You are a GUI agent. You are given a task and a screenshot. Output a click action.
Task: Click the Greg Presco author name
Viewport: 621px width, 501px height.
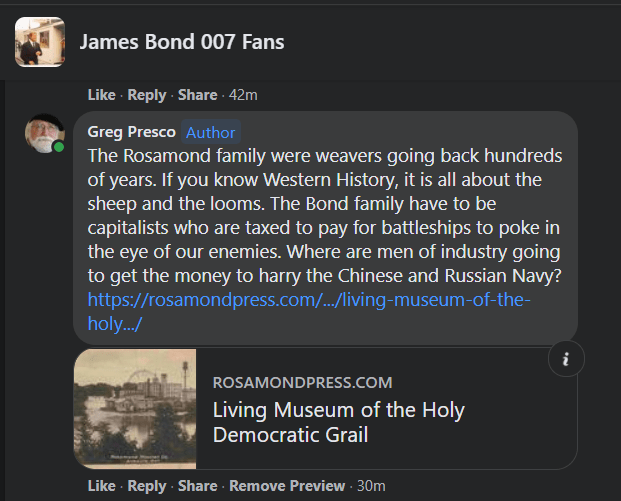(131, 132)
